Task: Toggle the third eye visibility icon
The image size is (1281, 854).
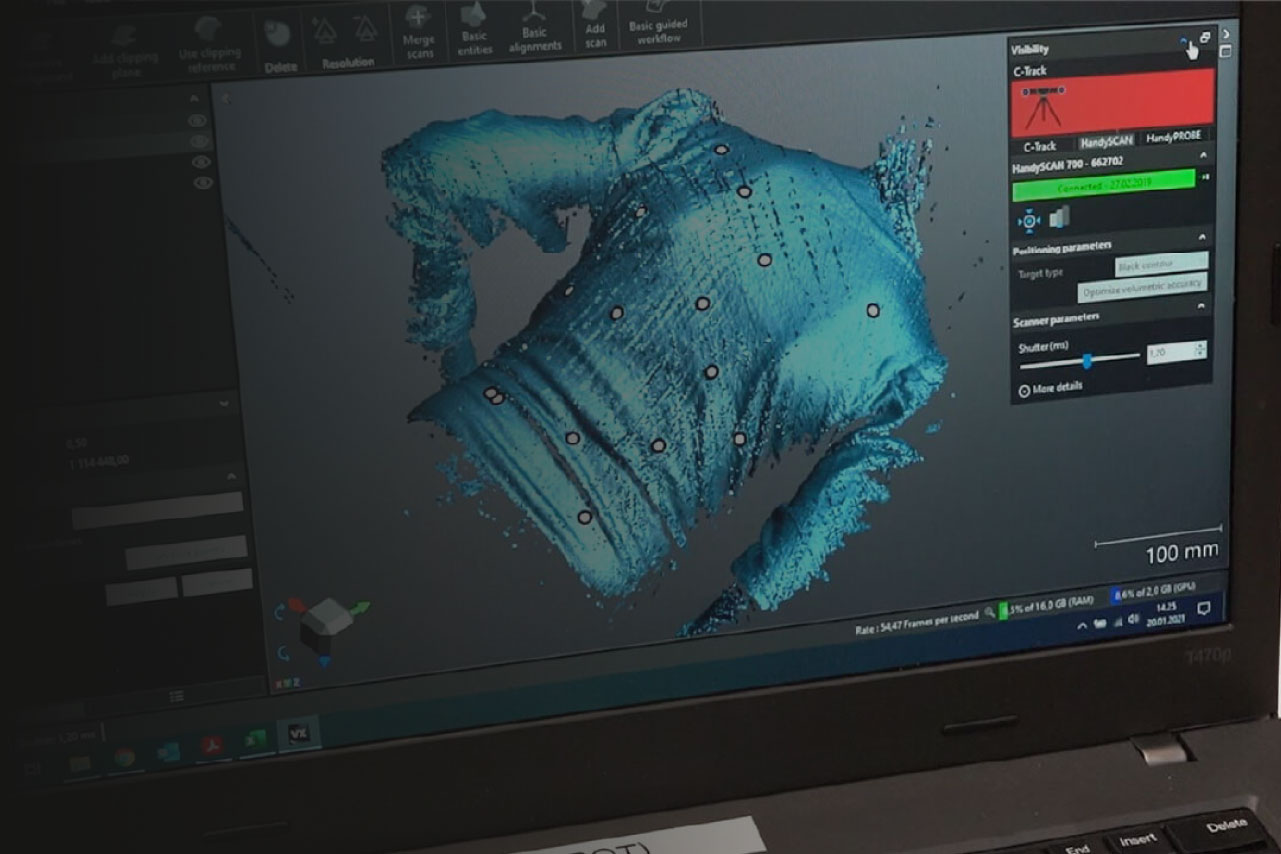Action: coord(201,162)
